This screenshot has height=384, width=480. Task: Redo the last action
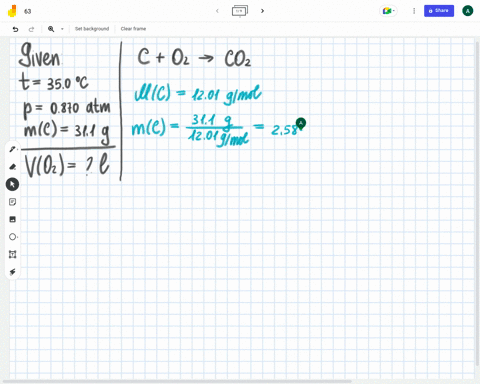[31, 29]
